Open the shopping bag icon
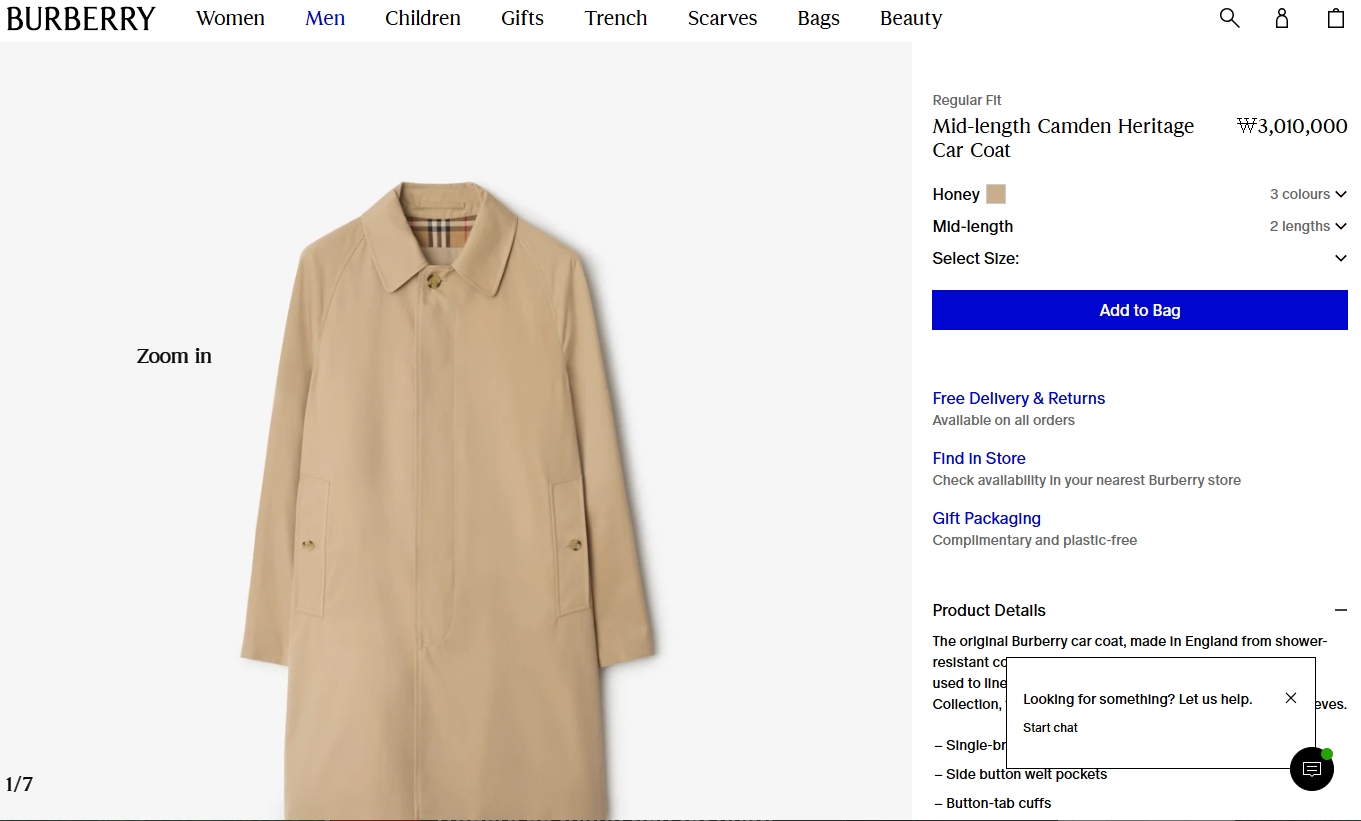This screenshot has height=821, width=1361. [1335, 18]
